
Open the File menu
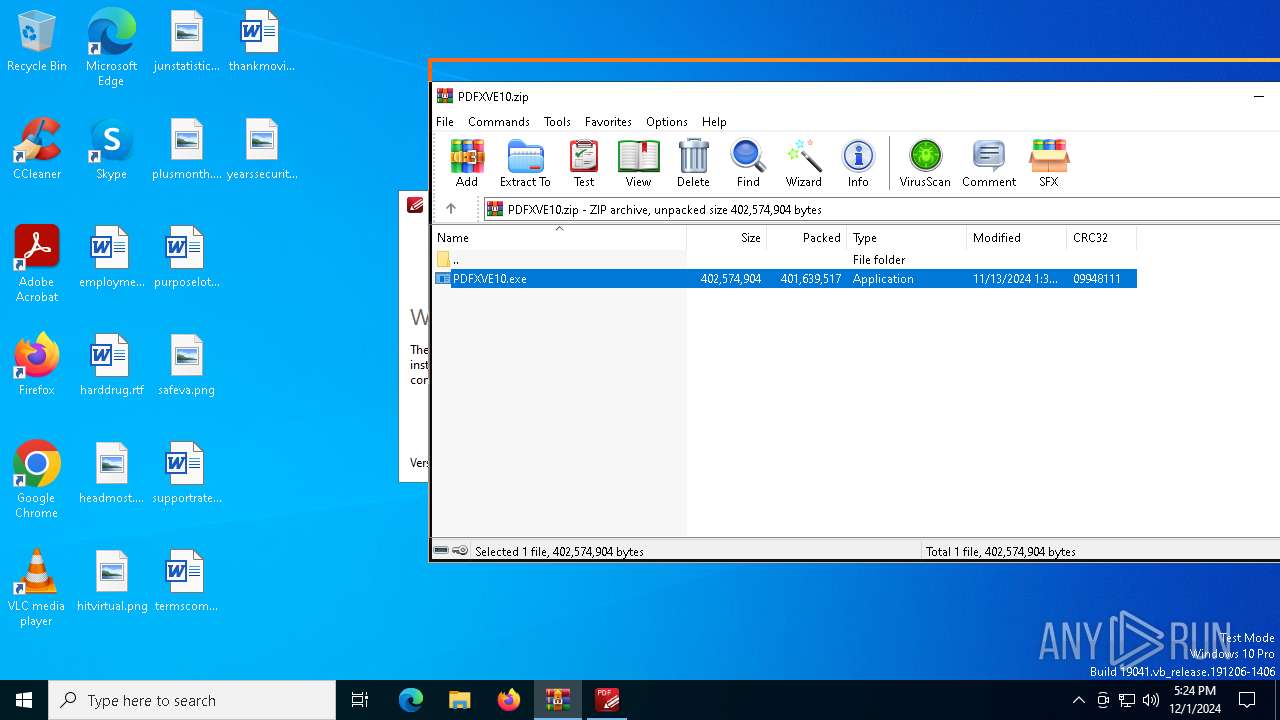[x=445, y=121]
